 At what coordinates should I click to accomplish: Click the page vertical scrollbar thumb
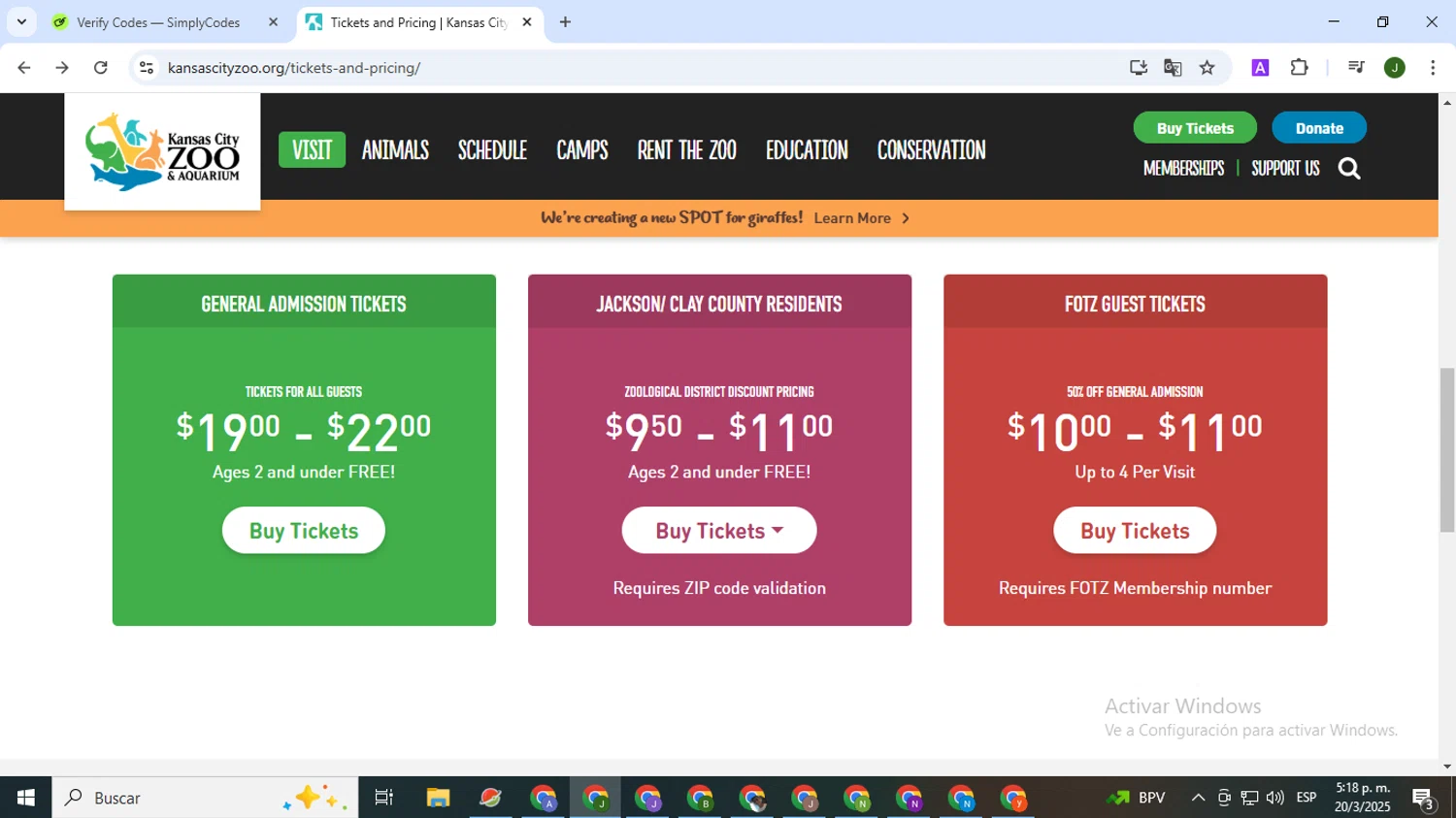(1447, 450)
